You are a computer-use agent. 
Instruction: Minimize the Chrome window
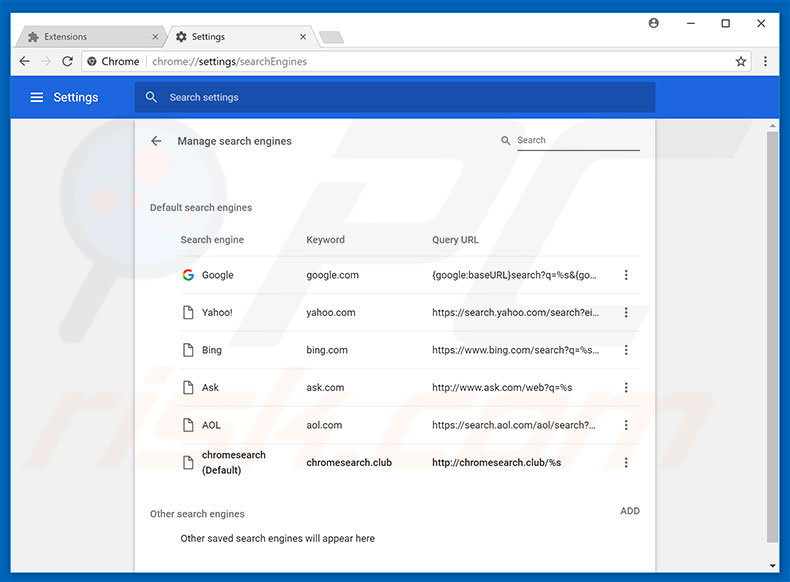[x=691, y=23]
